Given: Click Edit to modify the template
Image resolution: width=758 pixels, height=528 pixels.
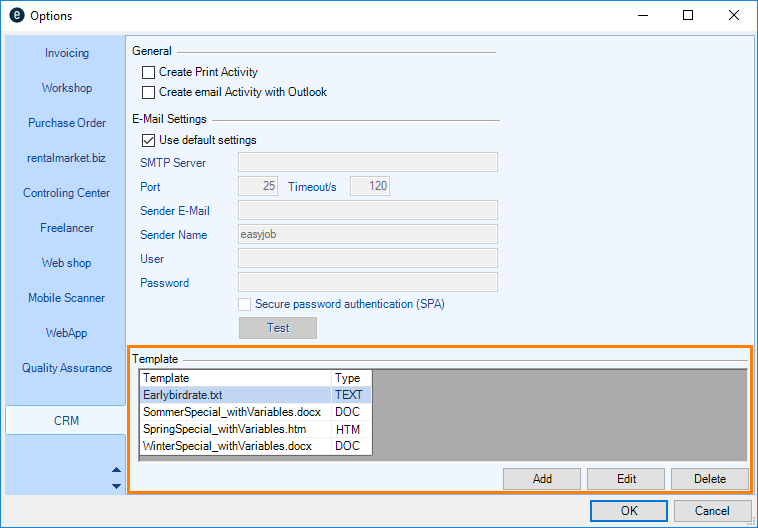Looking at the screenshot, I should (x=626, y=479).
